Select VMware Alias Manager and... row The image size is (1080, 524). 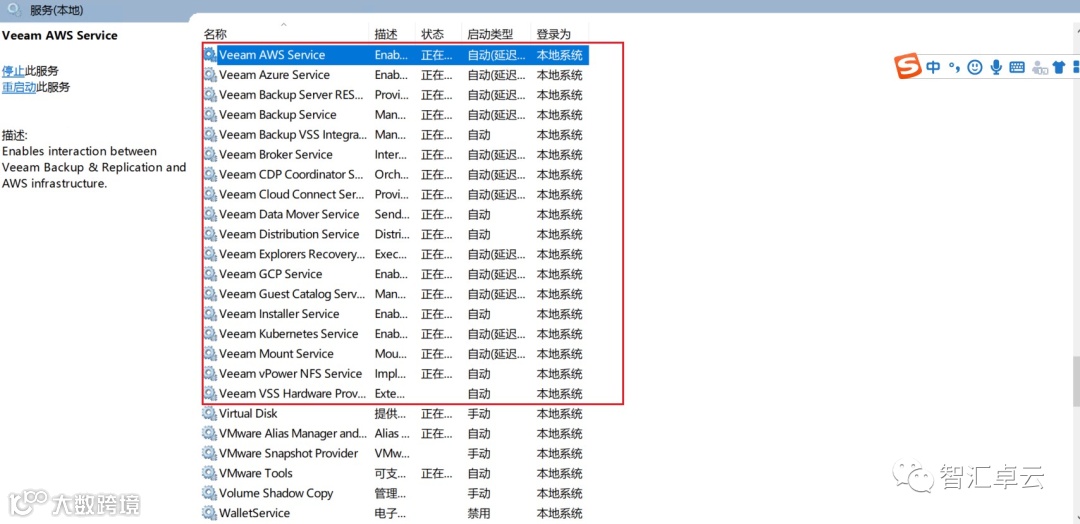pos(395,434)
